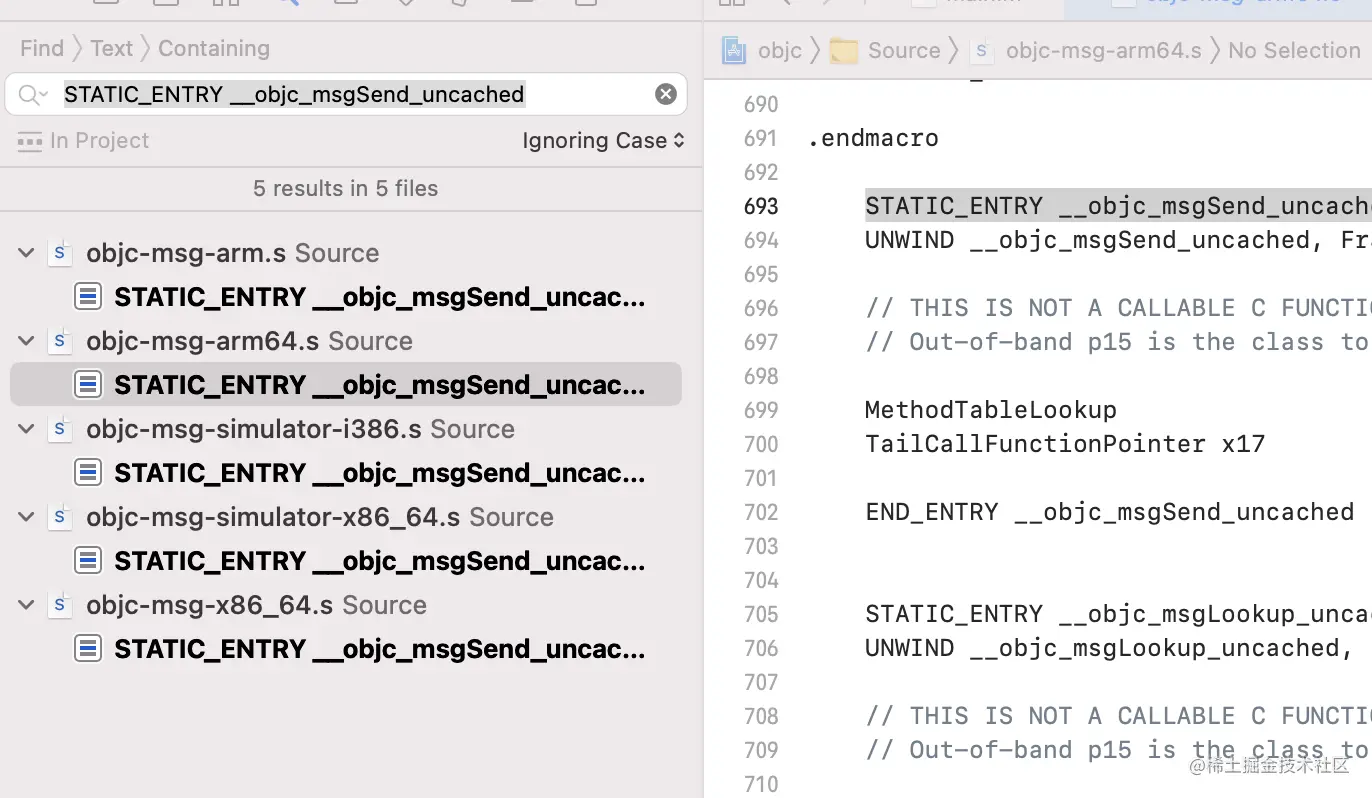This screenshot has width=1372, height=798.
Task: Collapse the objc-msg-x86_64.s result group
Action: [27, 605]
